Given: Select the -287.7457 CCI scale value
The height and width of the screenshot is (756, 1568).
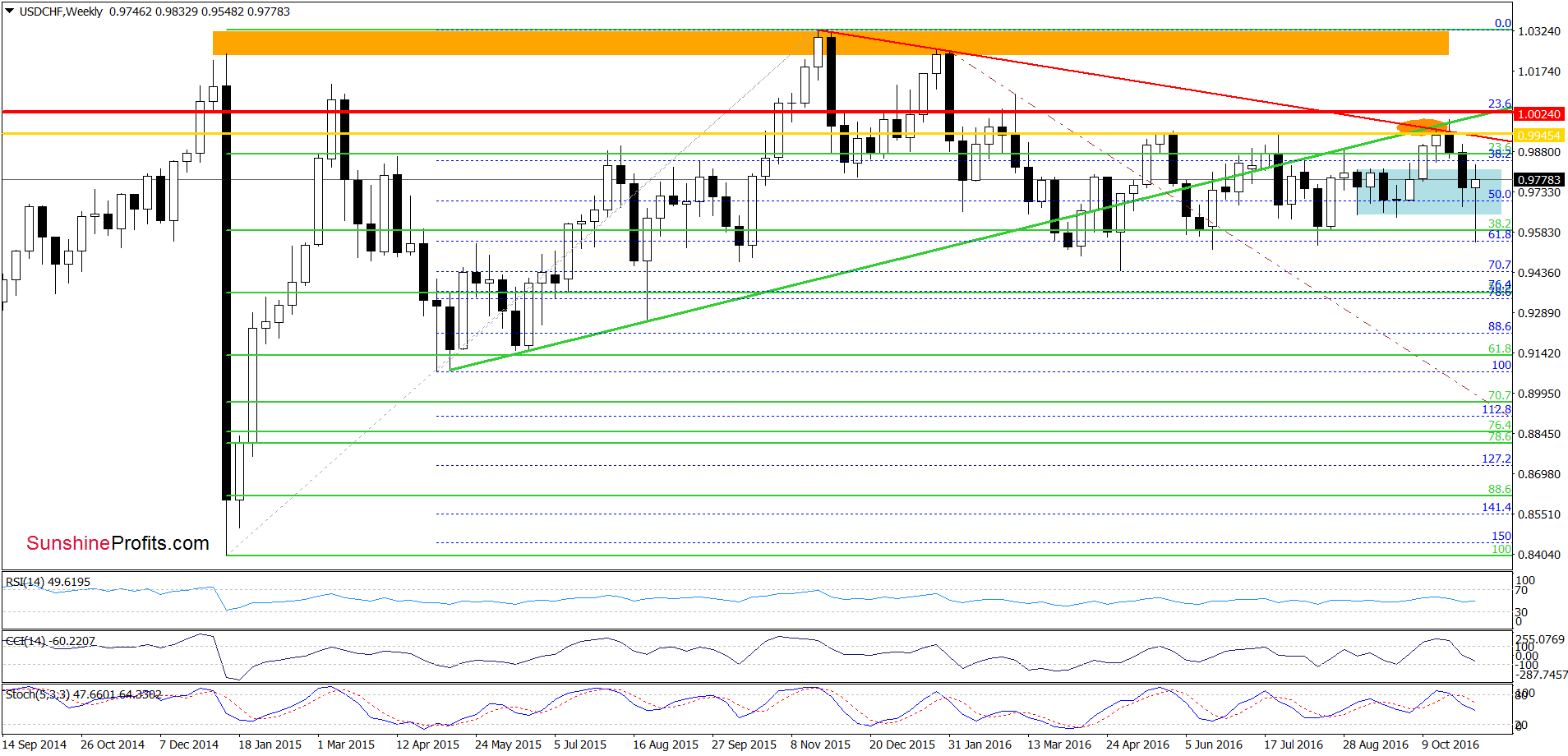Looking at the screenshot, I should 1543,675.
